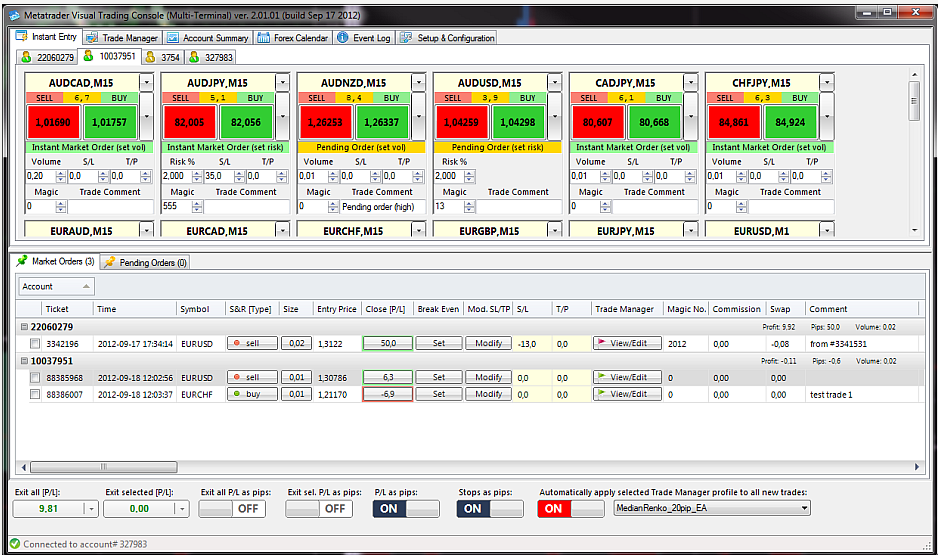This screenshot has width=938, height=555.
Task: Click the vertical scrollbar of symbol panels
Action: coord(914,102)
